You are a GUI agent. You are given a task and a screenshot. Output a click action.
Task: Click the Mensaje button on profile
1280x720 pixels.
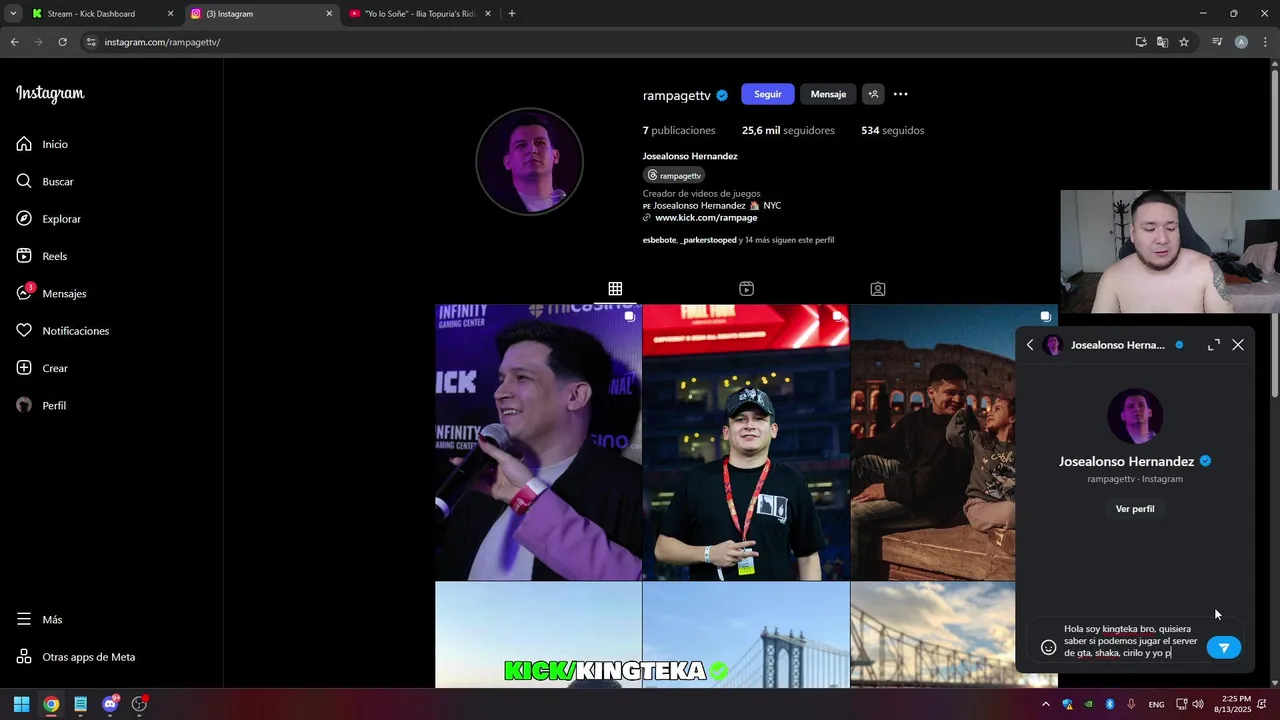tap(828, 94)
